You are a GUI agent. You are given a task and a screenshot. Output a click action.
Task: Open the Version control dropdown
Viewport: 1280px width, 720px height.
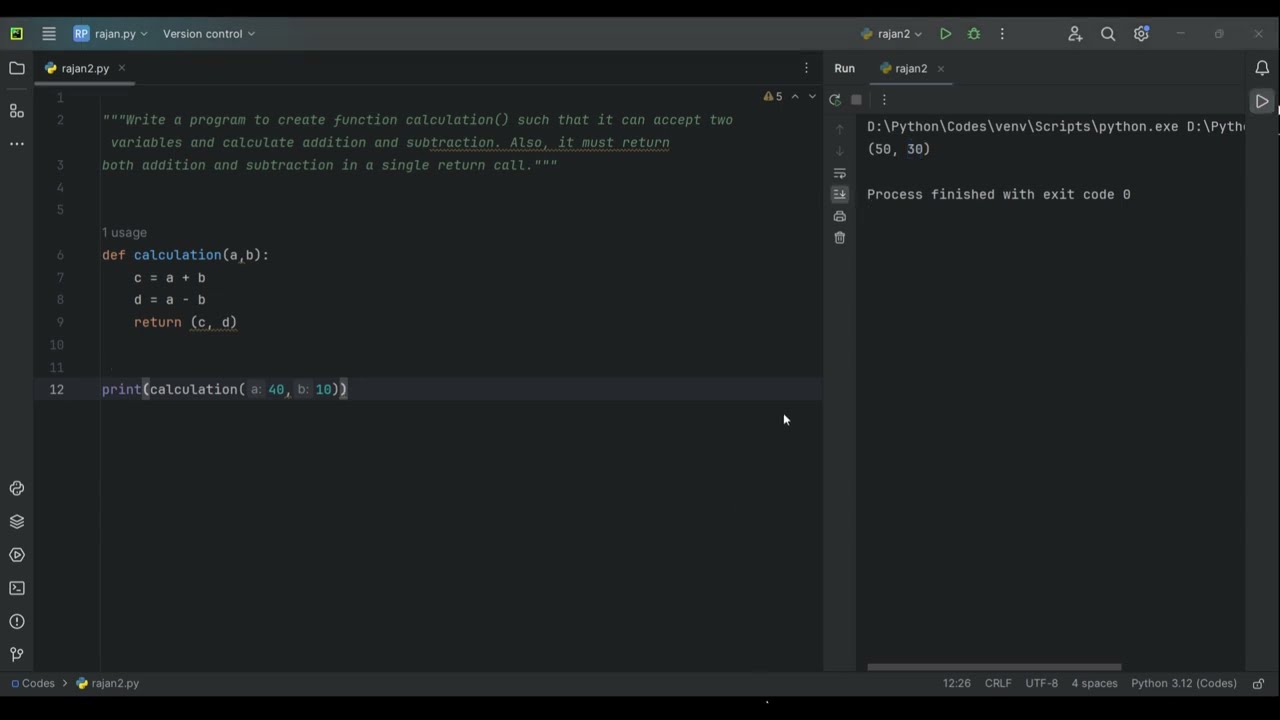coord(209,34)
